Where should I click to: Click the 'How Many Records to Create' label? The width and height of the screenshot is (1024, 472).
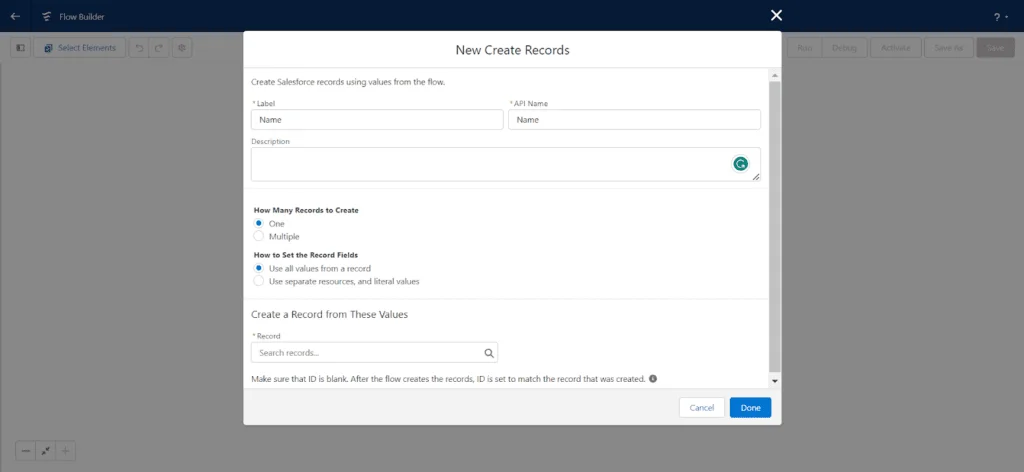[306, 211]
